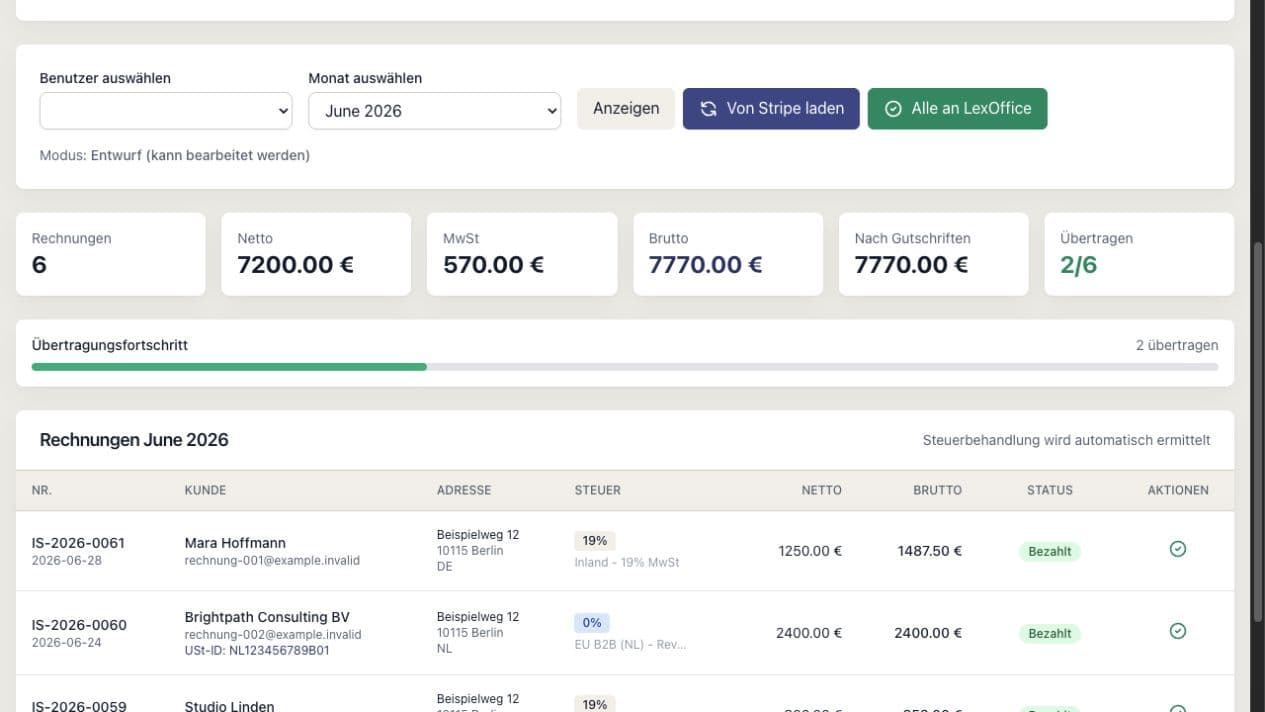Click the Netto total 7200.00 €
Viewport: 1265px width, 712px height.
pos(295,265)
